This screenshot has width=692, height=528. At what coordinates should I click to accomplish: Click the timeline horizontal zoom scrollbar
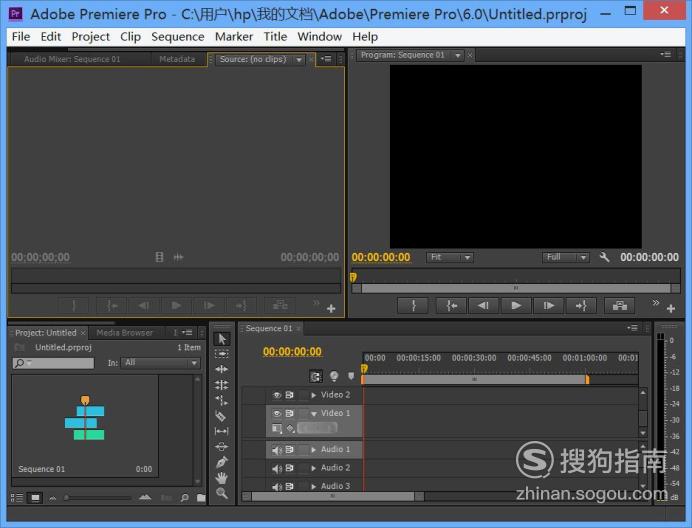tap(333, 497)
